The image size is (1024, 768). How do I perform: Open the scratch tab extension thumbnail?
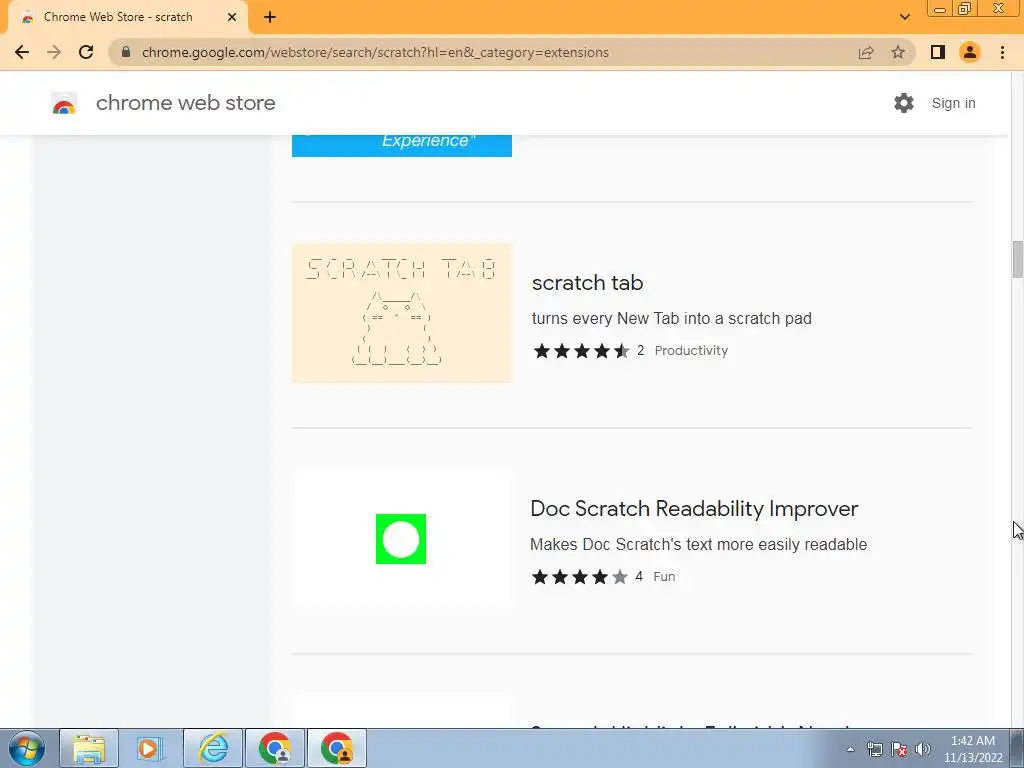(402, 313)
